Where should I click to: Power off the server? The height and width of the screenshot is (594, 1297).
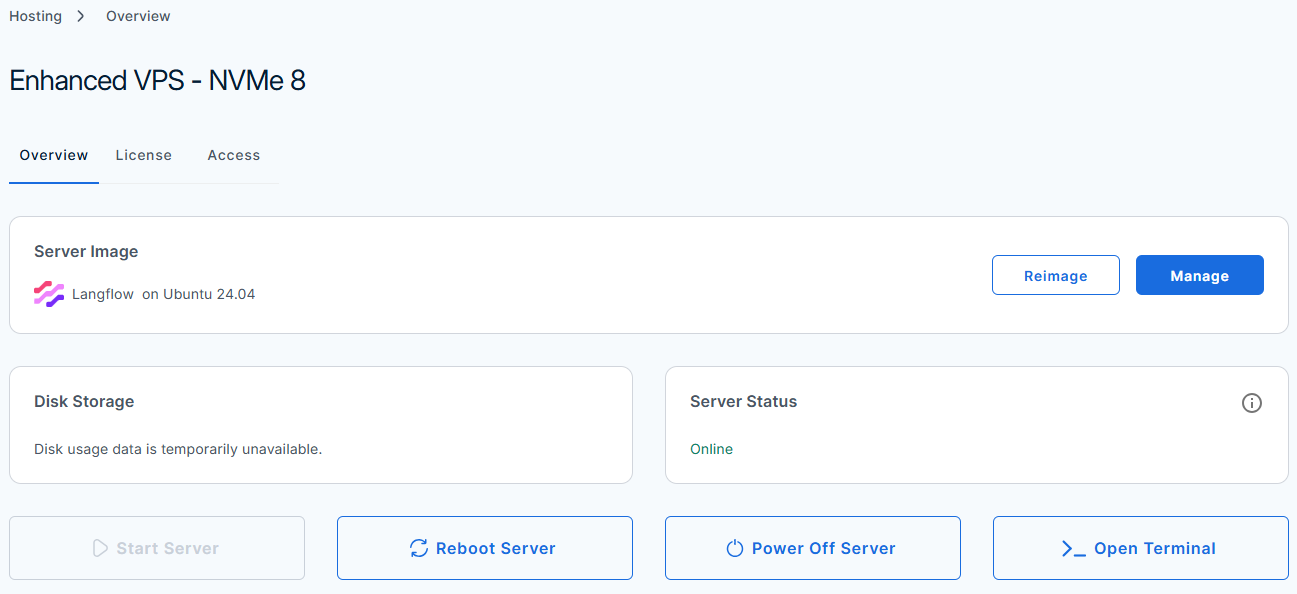pyautogui.click(x=813, y=548)
